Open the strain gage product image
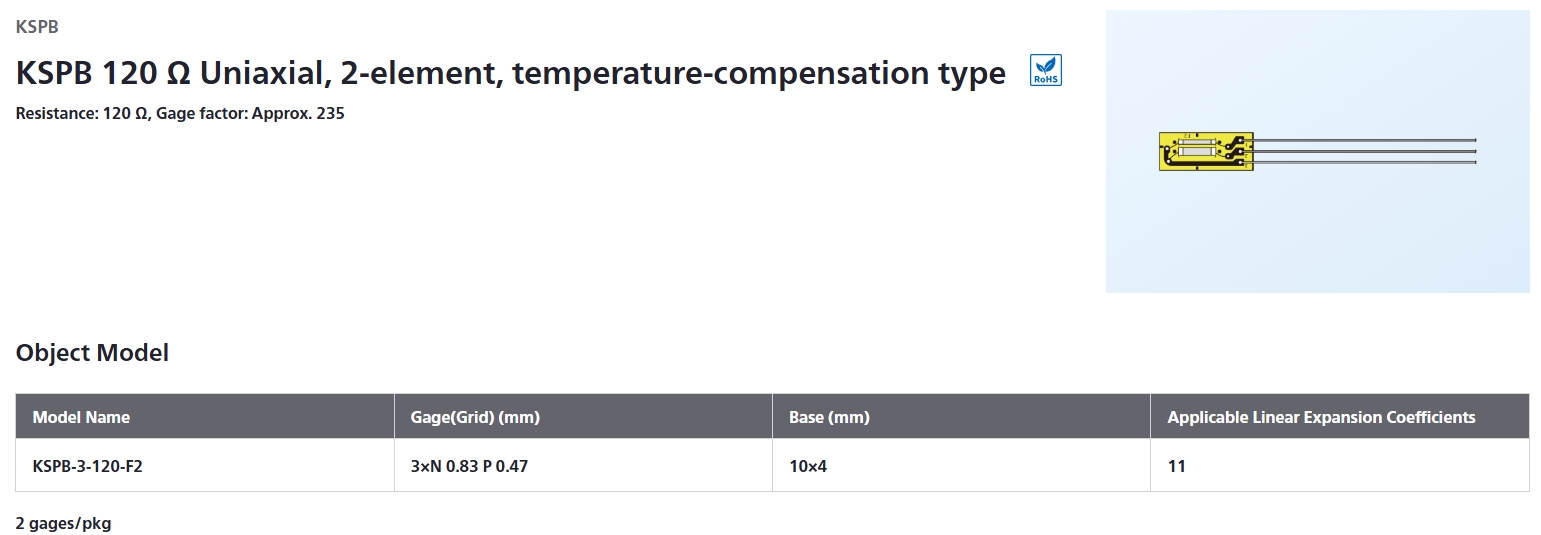The image size is (1541, 535). point(1317,151)
